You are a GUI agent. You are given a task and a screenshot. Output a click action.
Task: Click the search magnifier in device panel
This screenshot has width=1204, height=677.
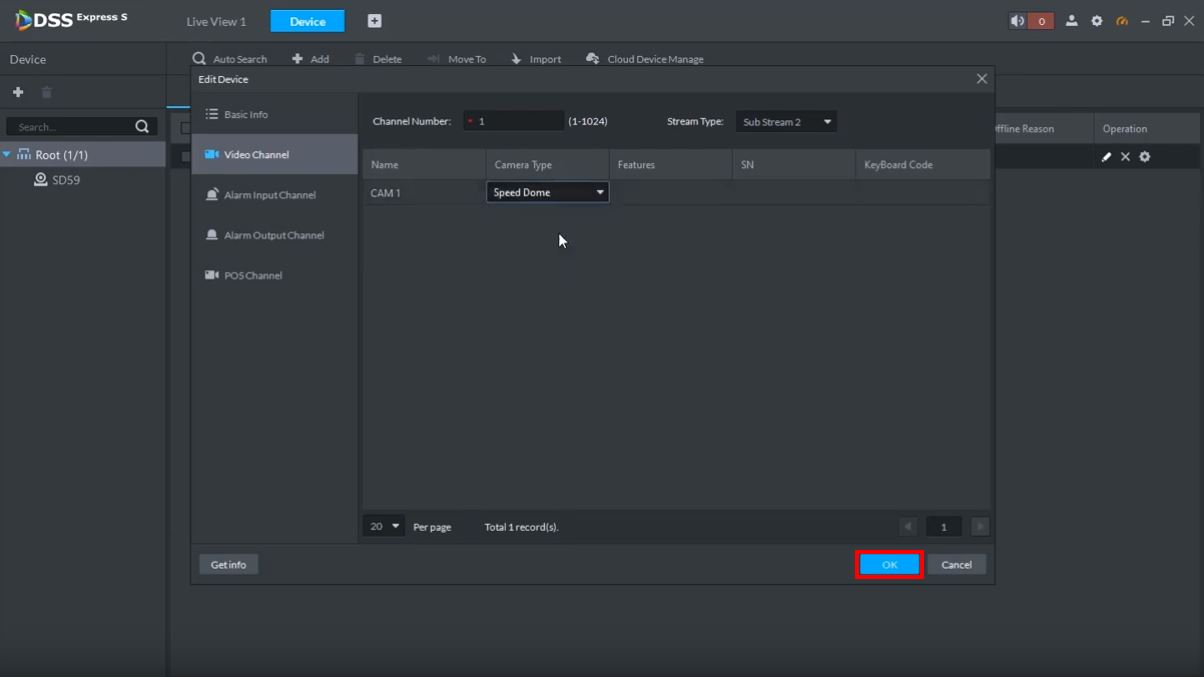[142, 127]
